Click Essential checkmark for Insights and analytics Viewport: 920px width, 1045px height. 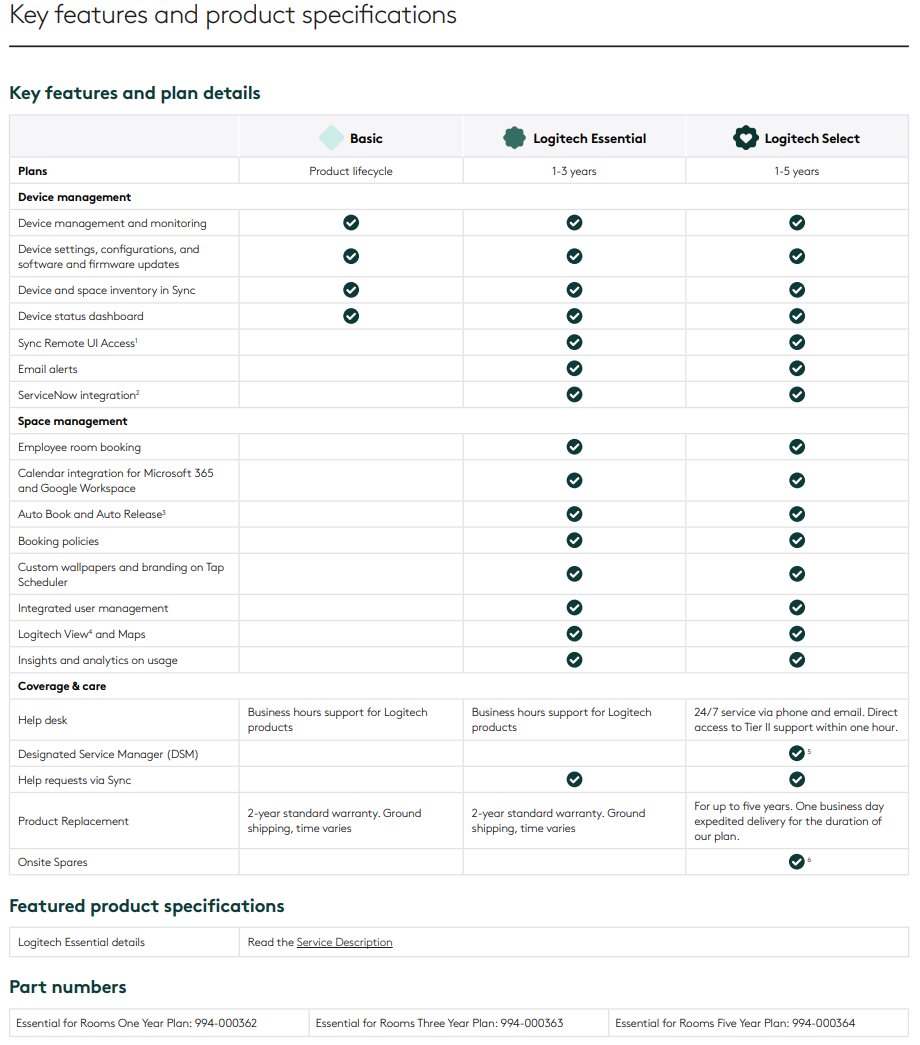pos(574,659)
